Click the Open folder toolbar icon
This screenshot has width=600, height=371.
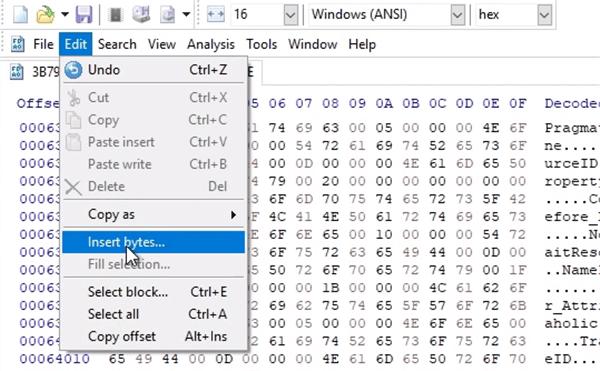tap(45, 15)
